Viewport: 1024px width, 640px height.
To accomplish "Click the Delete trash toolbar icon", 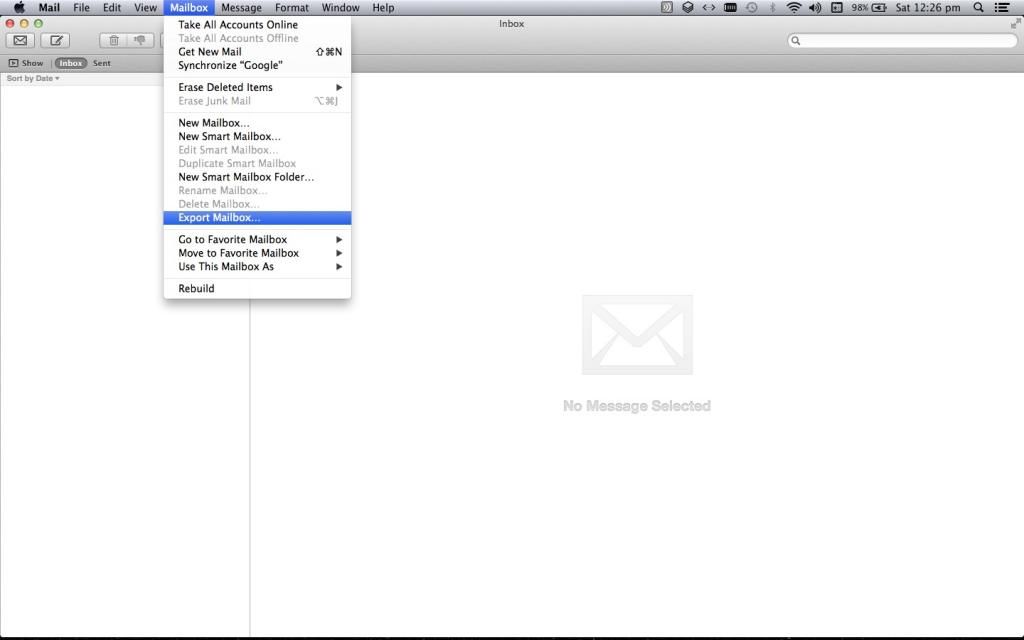I will click(114, 40).
